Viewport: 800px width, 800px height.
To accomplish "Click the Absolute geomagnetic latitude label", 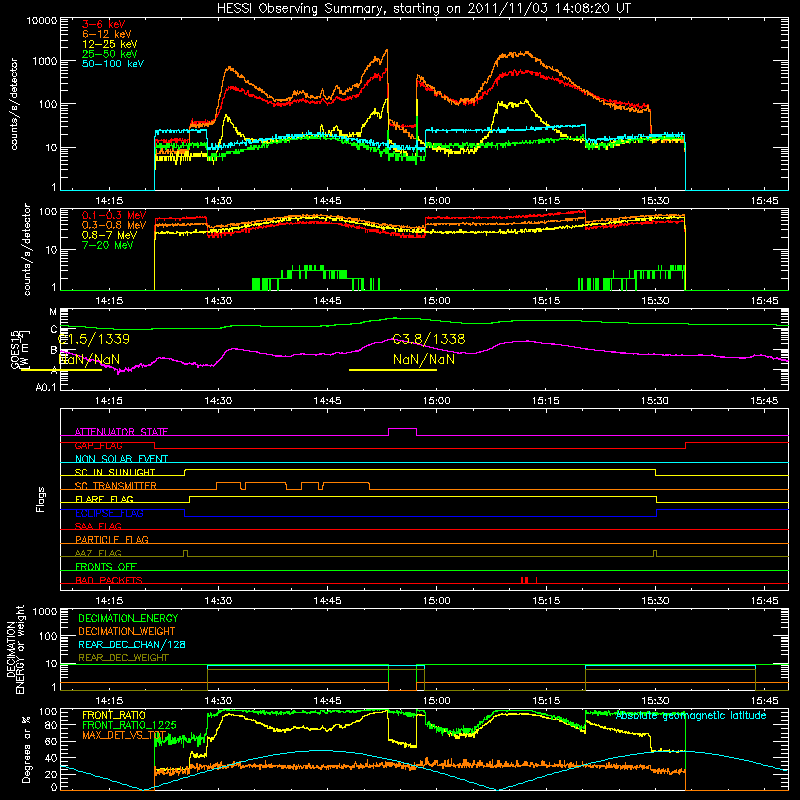I will pos(691,715).
